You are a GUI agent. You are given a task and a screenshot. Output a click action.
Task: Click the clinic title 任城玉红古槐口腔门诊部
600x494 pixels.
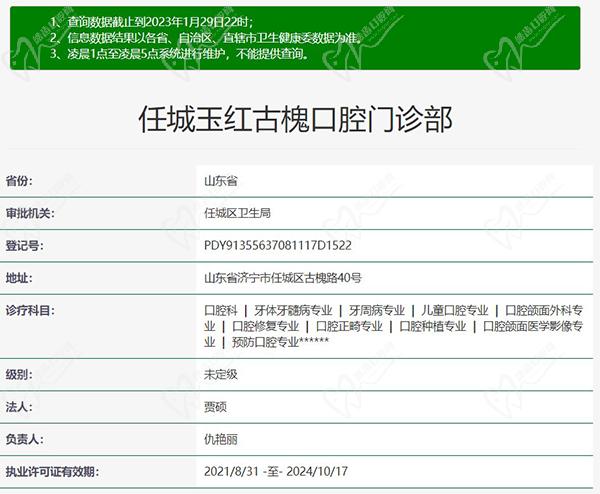(x=294, y=121)
